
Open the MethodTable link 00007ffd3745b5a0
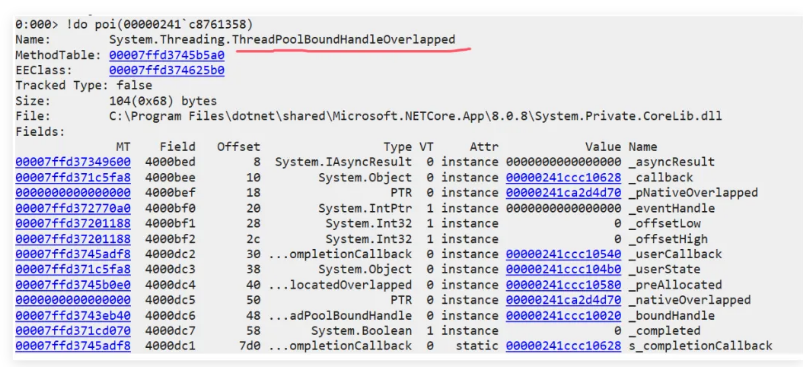coord(166,55)
